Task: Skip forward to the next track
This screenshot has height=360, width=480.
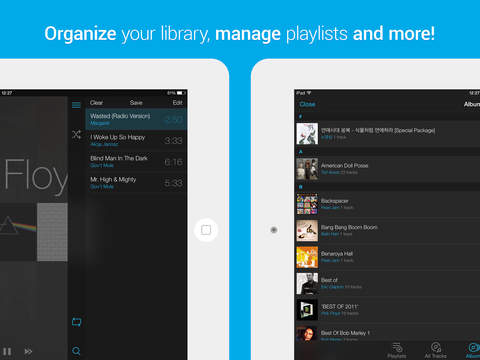Action: pos(28,352)
